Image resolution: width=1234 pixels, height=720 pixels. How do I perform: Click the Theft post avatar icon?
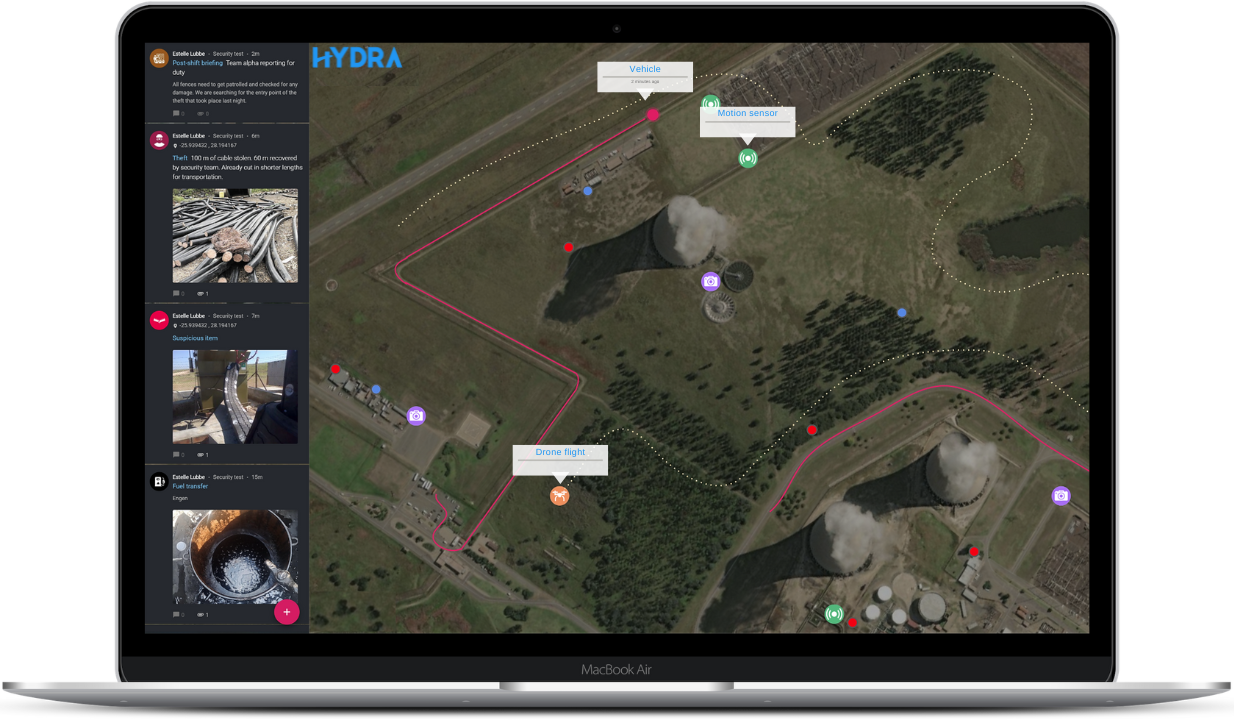coord(159,140)
